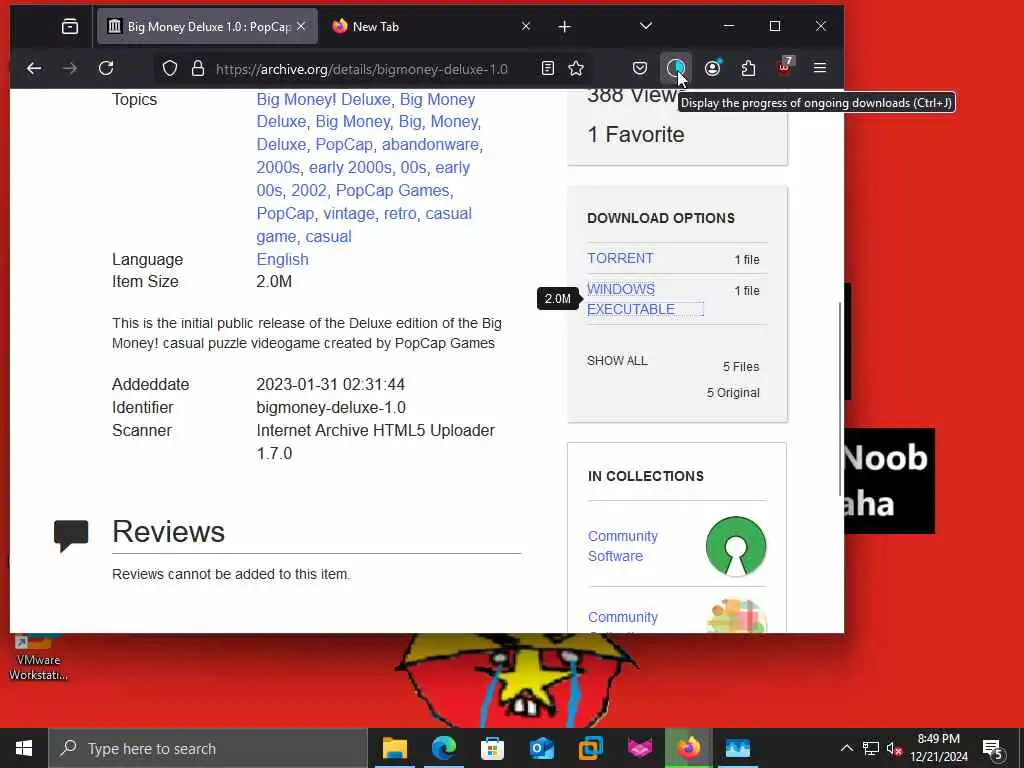Open the 5 Original files link
The image size is (1024, 768).
(733, 392)
